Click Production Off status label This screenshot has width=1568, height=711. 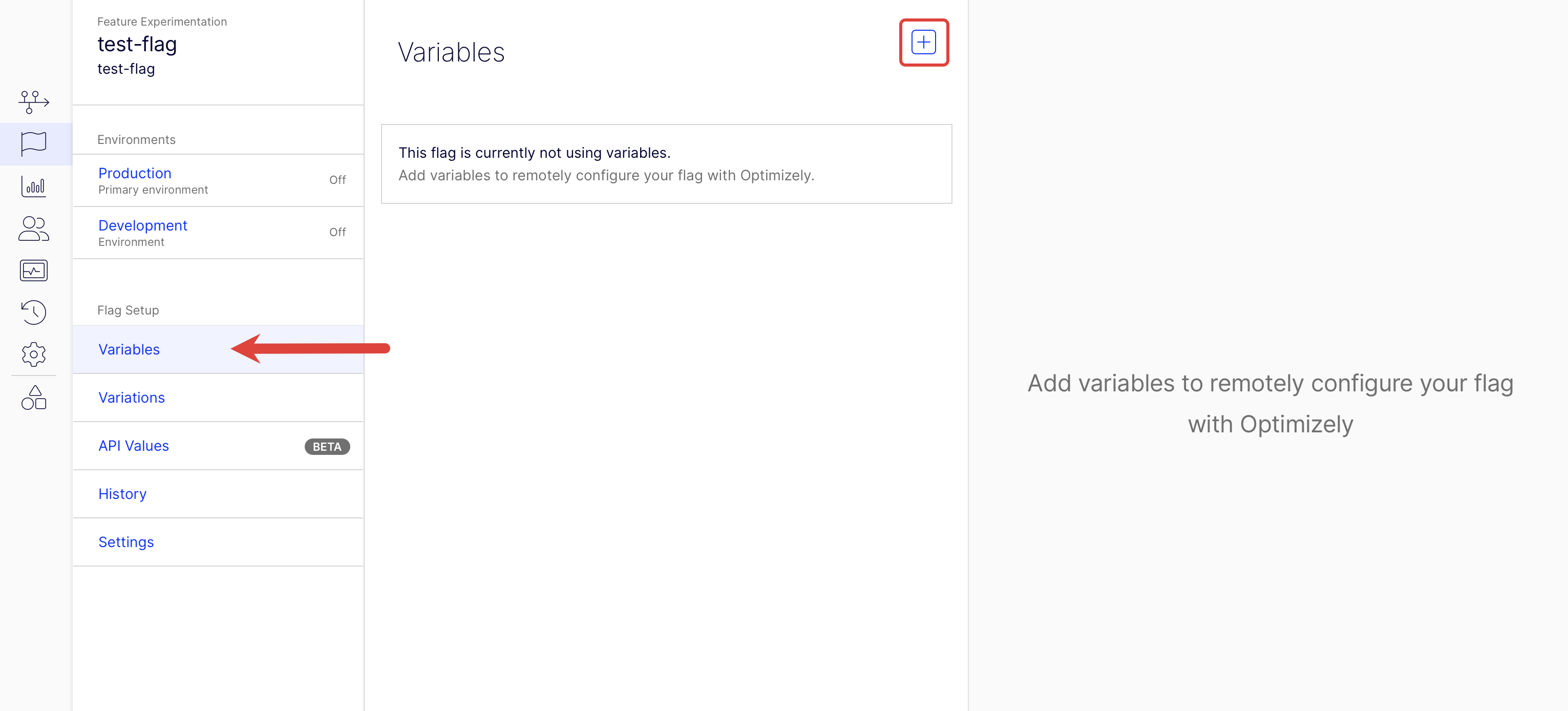tap(337, 180)
